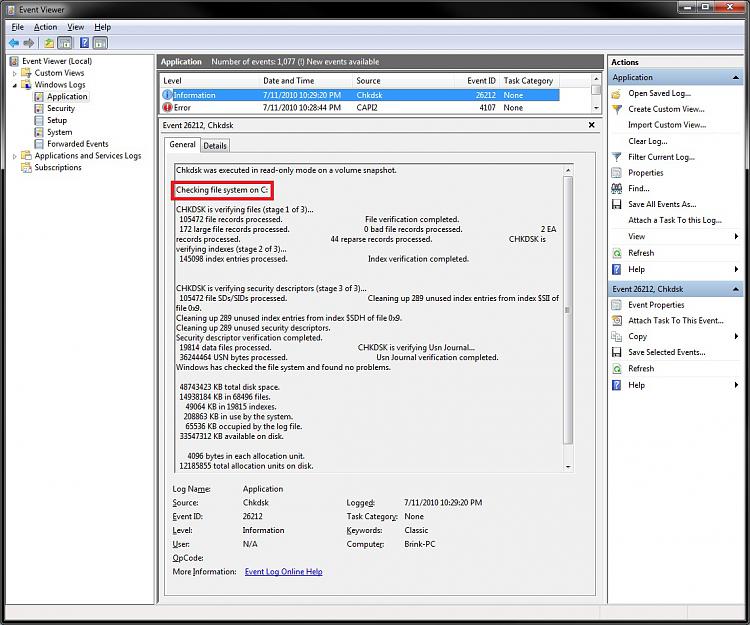The height and width of the screenshot is (625, 750).
Task: Open the Help menu
Action: tap(102, 27)
